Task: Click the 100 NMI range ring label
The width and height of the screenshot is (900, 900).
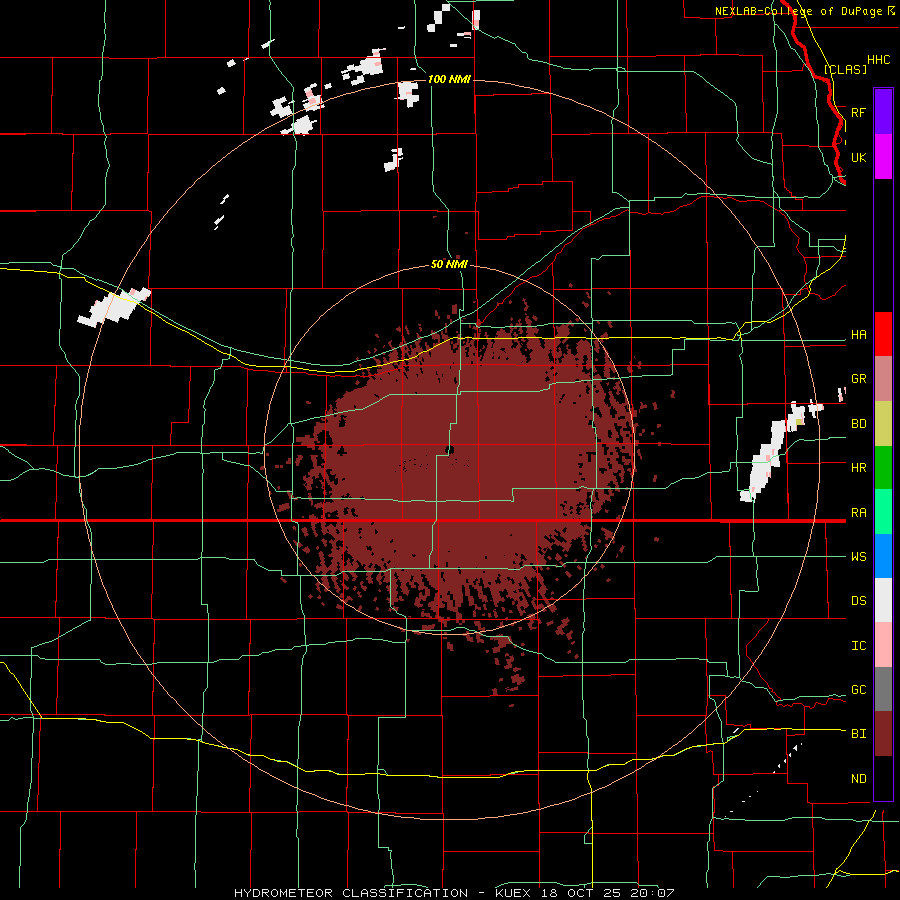Action: tap(449, 79)
